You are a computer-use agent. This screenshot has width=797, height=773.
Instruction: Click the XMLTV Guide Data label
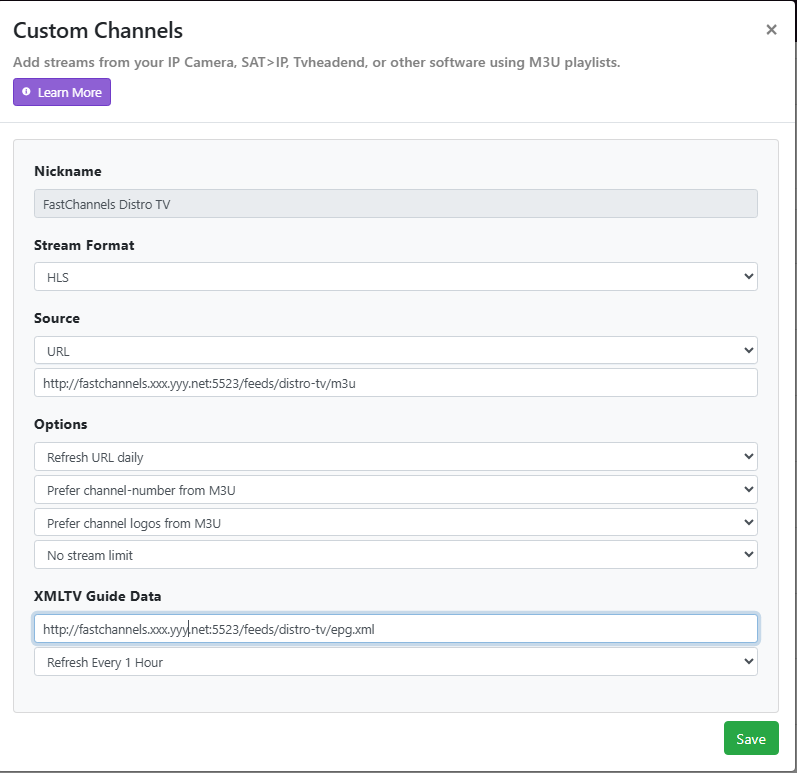coord(98,596)
